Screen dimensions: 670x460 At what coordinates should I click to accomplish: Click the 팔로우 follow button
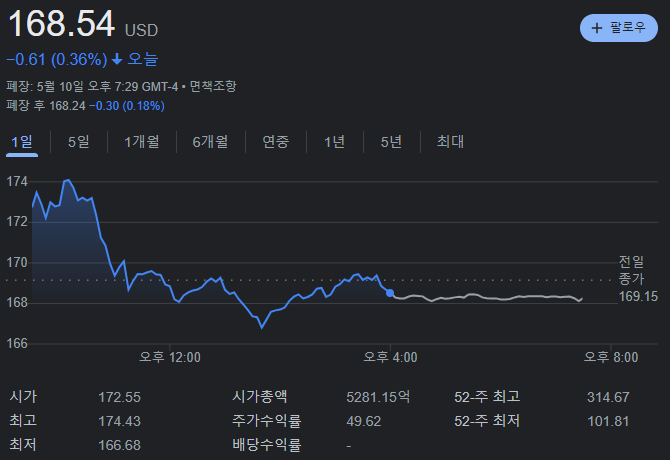[x=618, y=28]
